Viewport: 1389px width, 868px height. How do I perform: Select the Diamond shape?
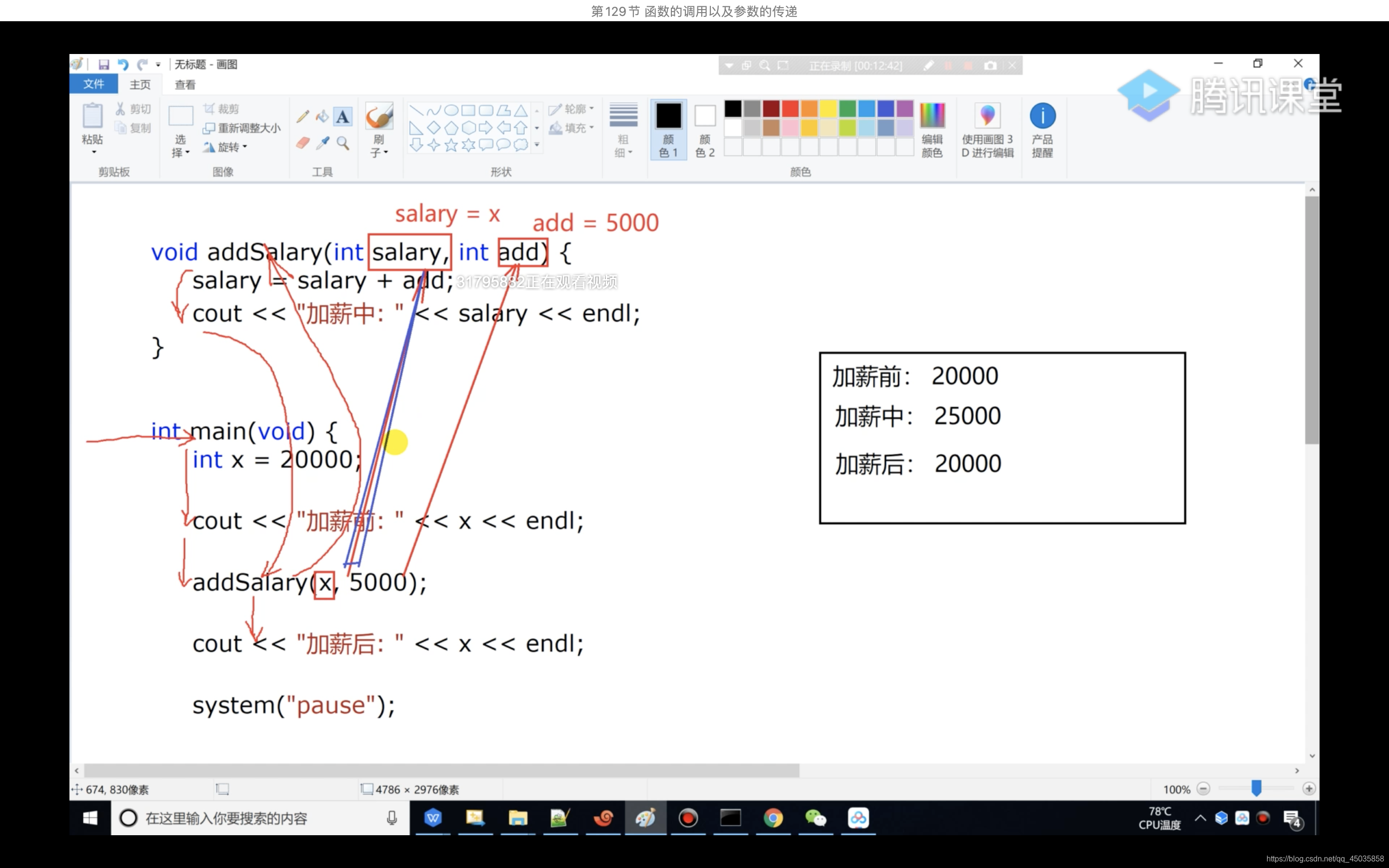tap(434, 127)
